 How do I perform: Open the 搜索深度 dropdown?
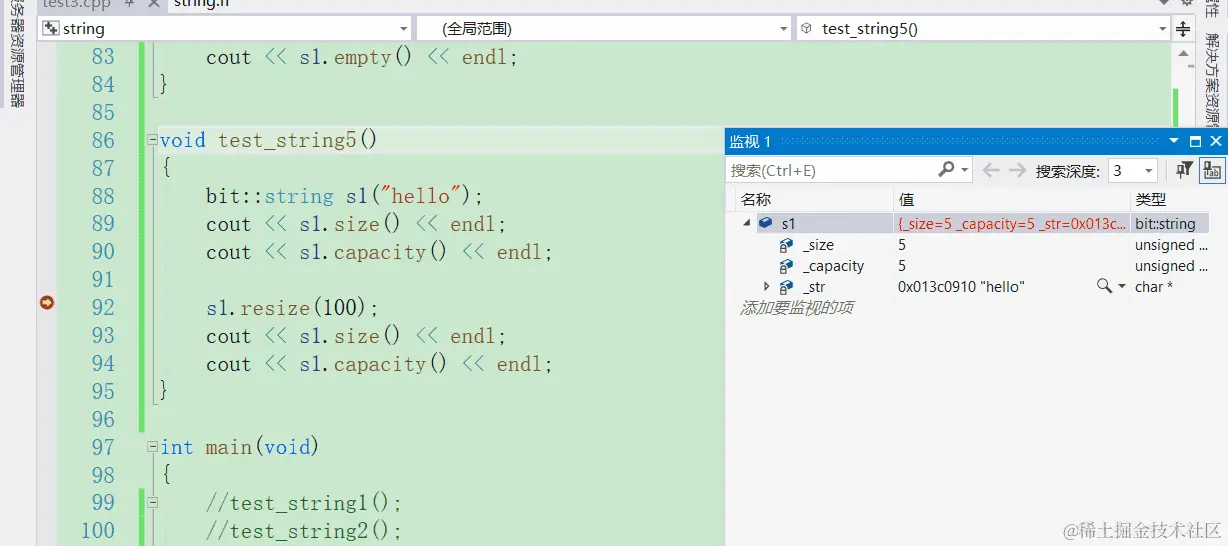click(x=1149, y=171)
